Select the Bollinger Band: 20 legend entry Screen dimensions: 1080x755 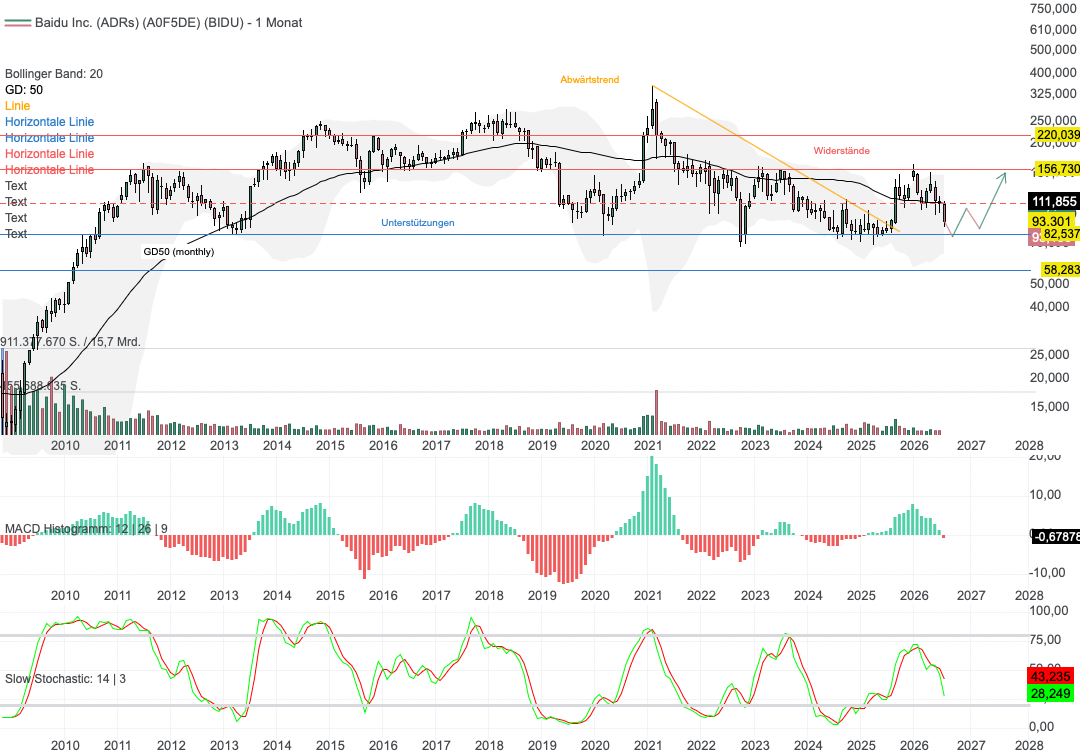[54, 74]
